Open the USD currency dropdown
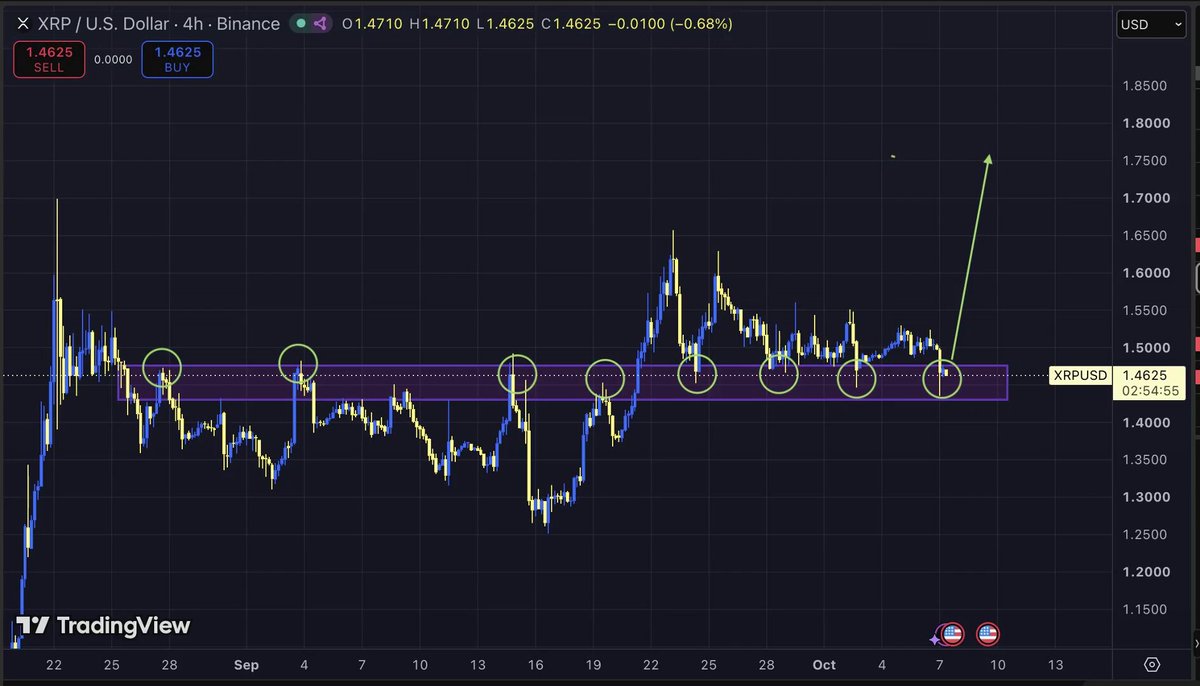 click(1150, 24)
